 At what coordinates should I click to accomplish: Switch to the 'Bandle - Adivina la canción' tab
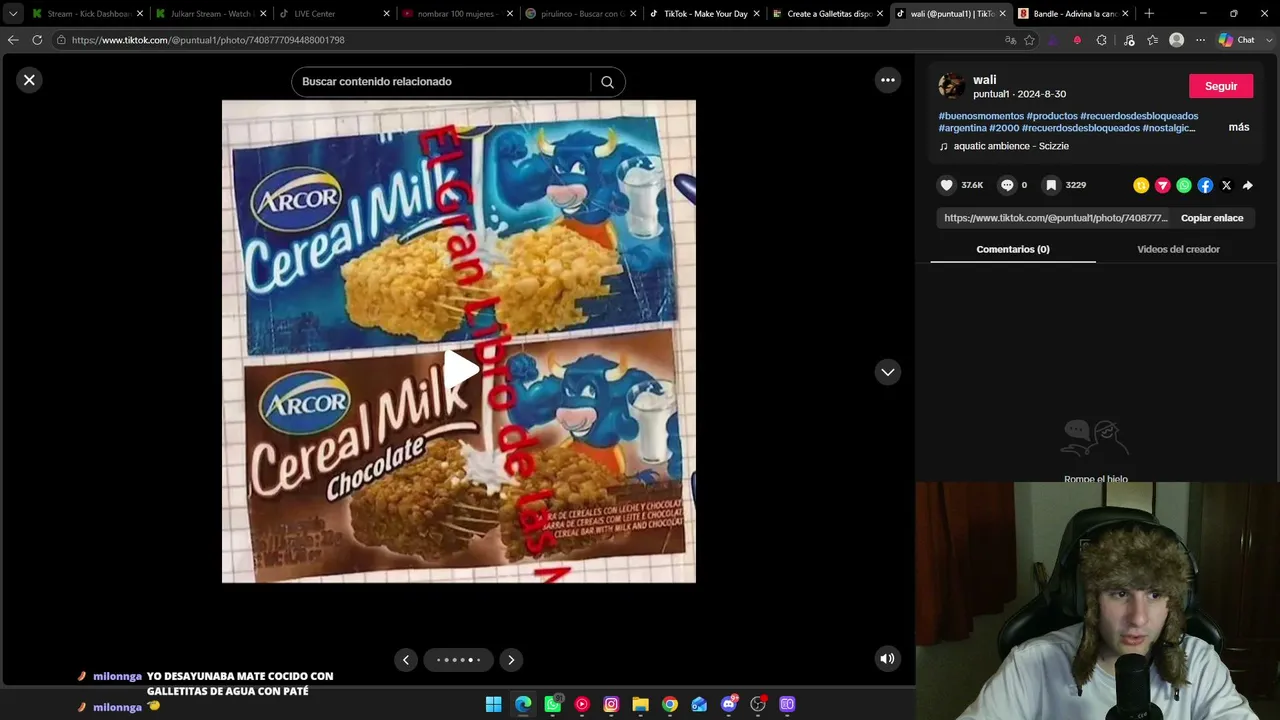coord(1074,14)
